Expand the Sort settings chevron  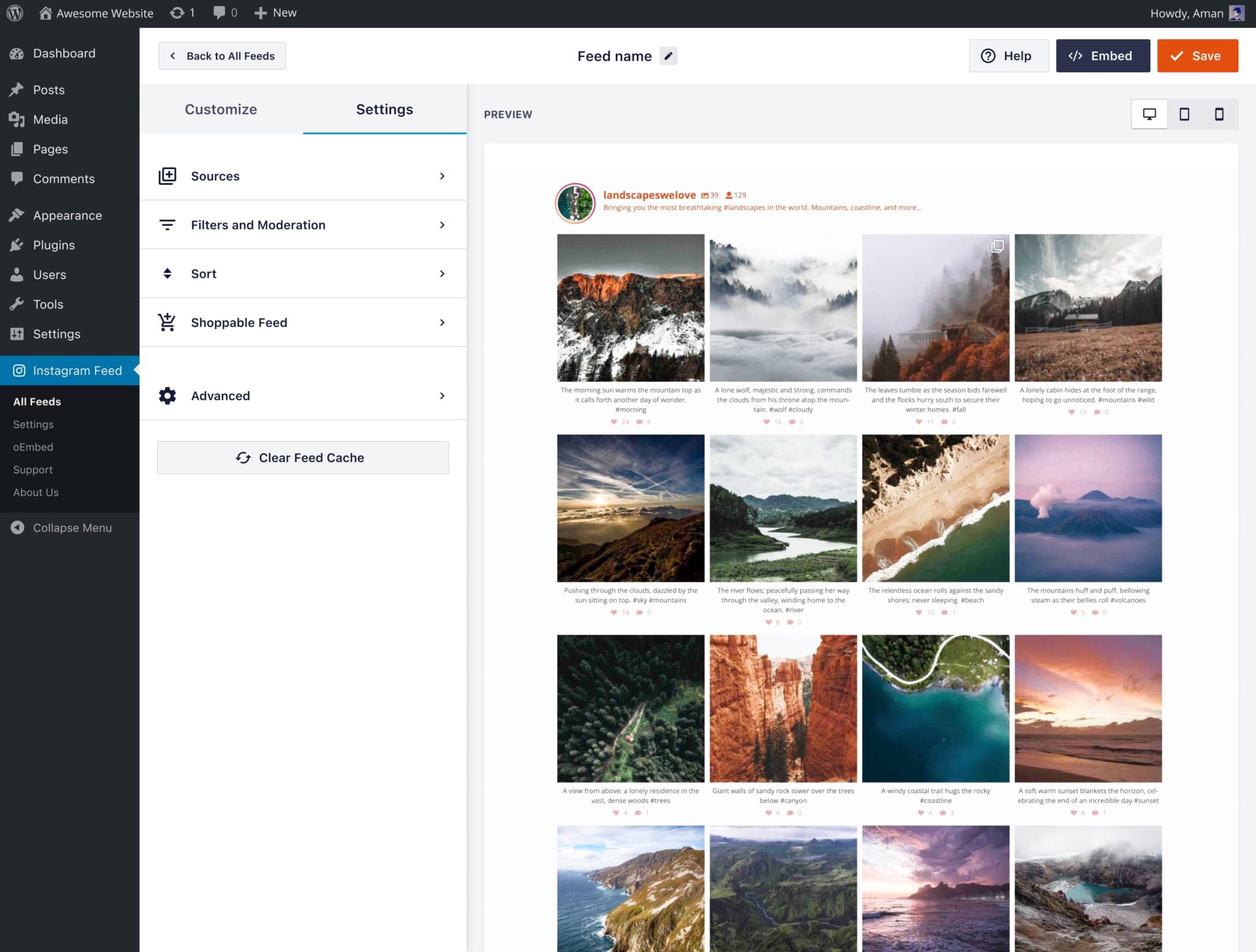pyautogui.click(x=442, y=274)
